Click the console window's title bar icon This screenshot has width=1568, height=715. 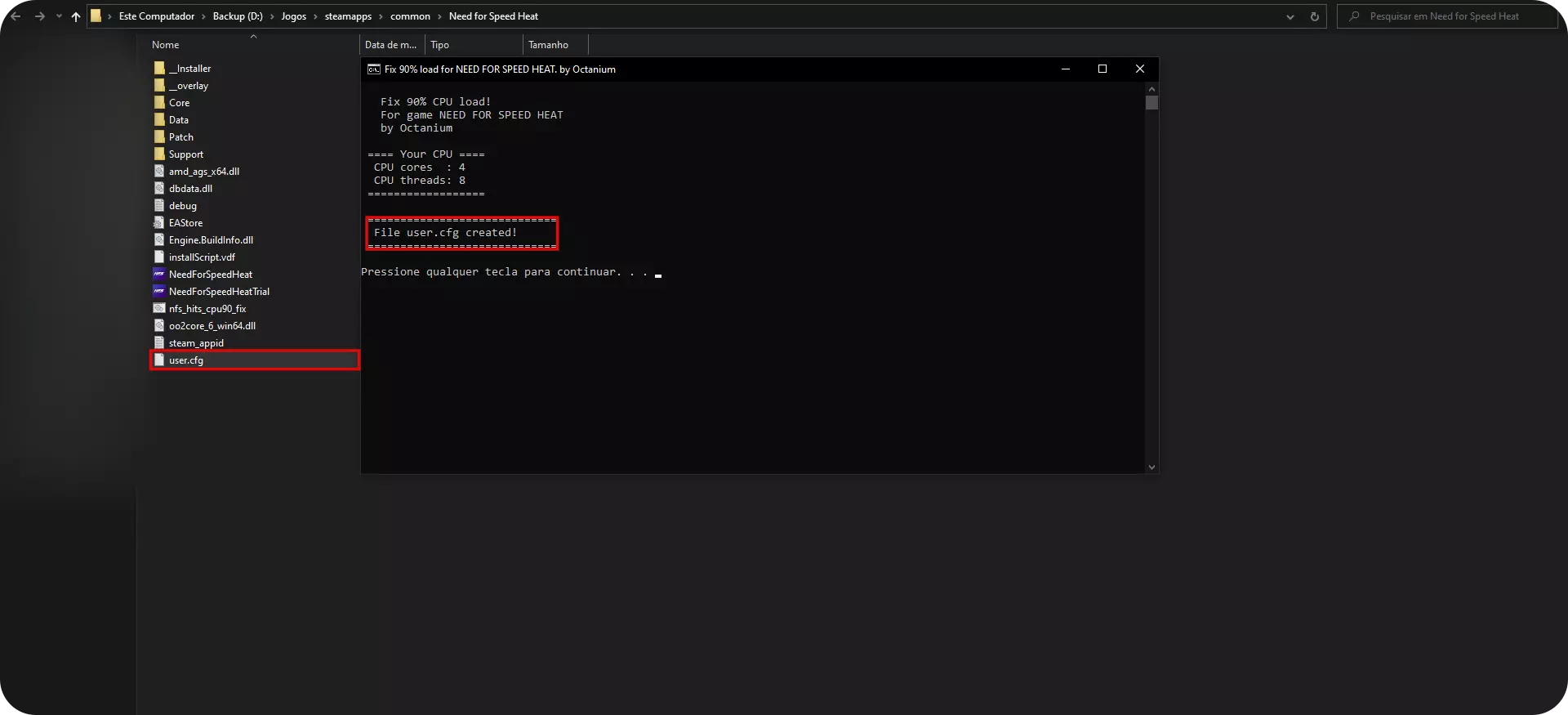coord(374,69)
